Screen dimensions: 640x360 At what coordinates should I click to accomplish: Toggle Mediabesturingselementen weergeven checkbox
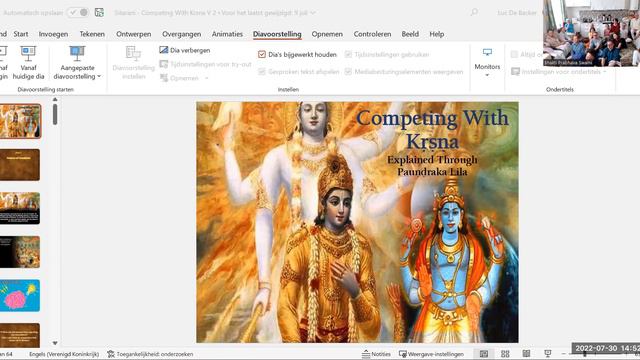click(348, 71)
